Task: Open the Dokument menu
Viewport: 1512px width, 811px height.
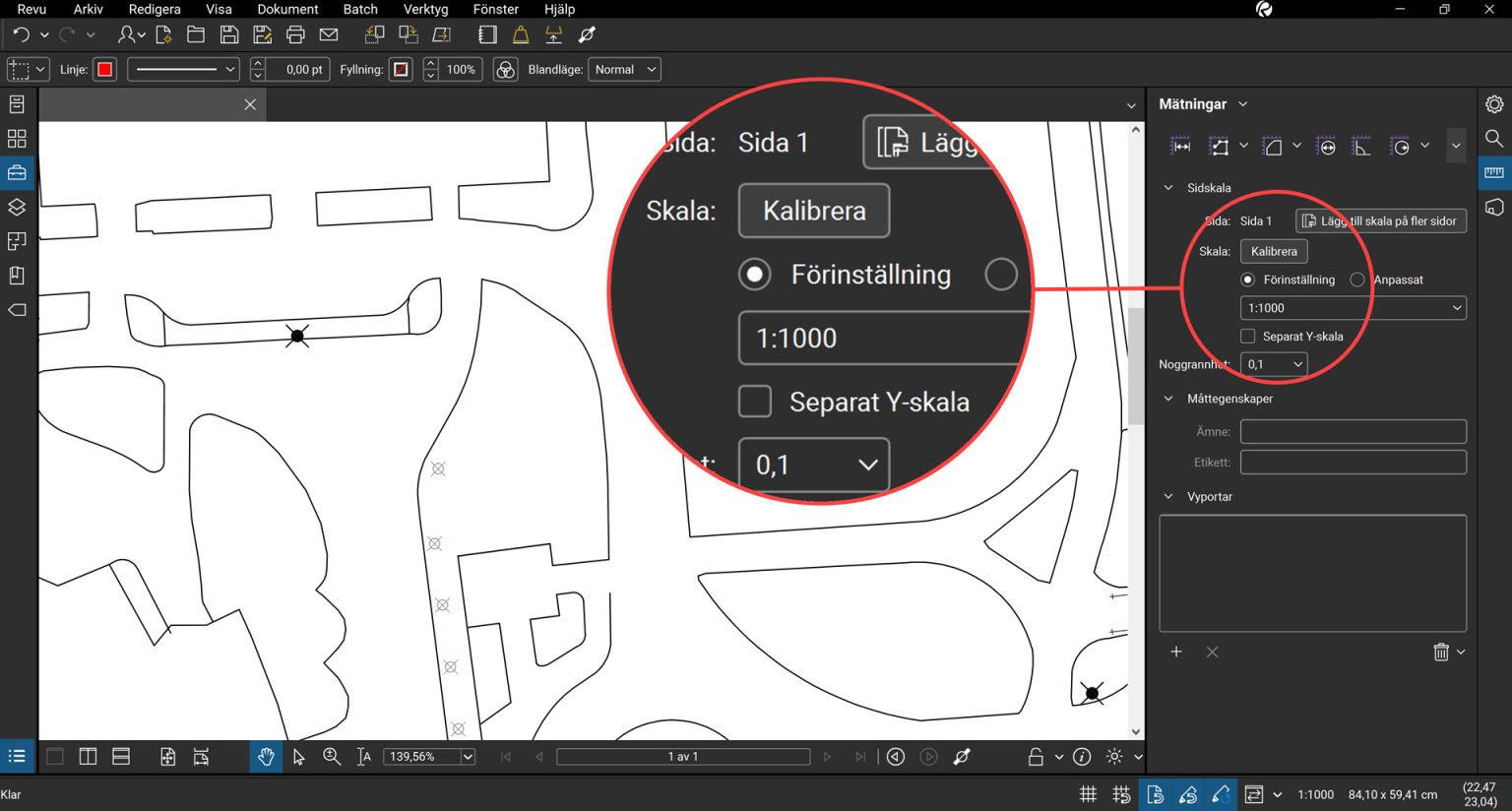Action: point(287,10)
